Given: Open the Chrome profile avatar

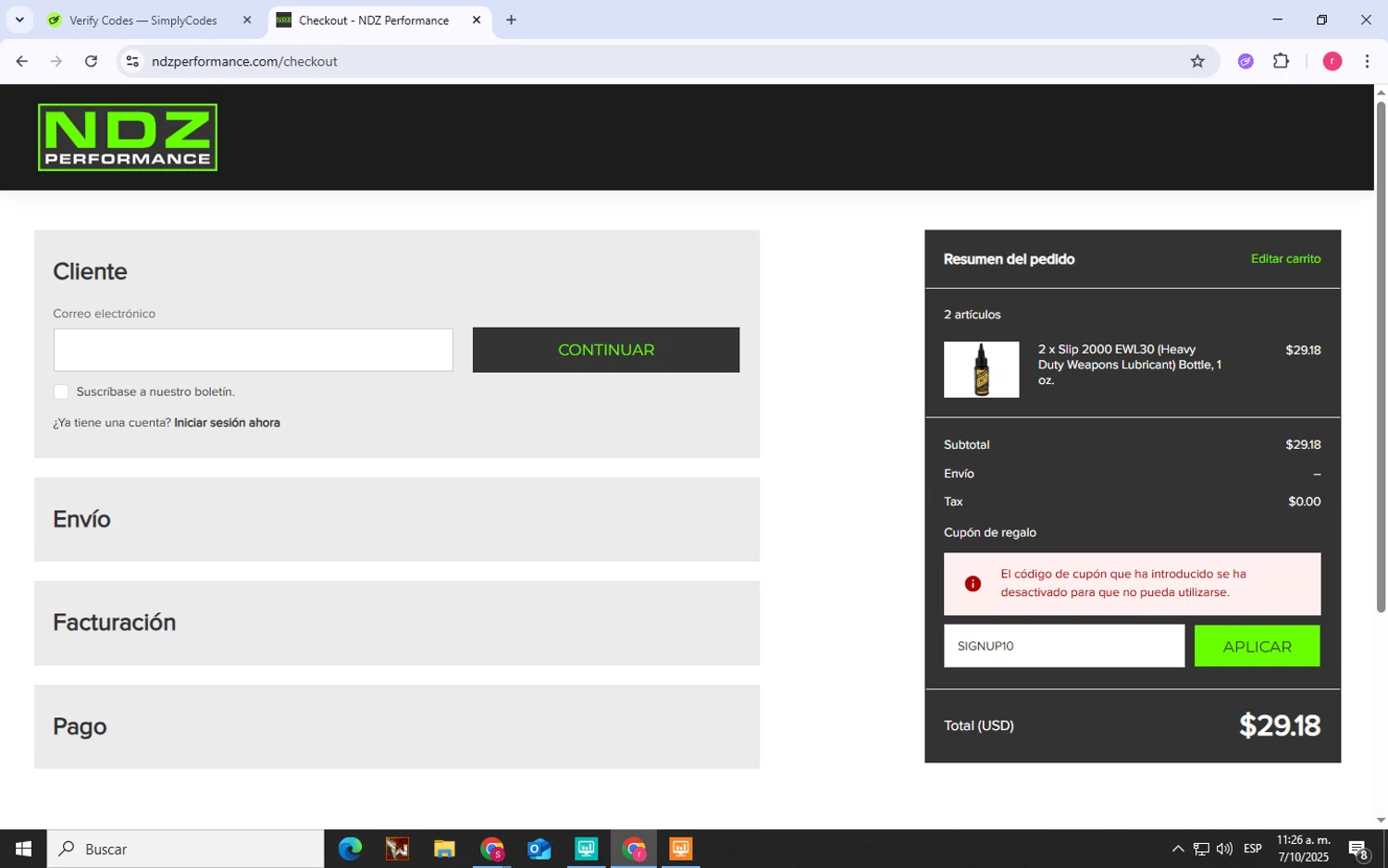Looking at the screenshot, I should click(x=1332, y=61).
